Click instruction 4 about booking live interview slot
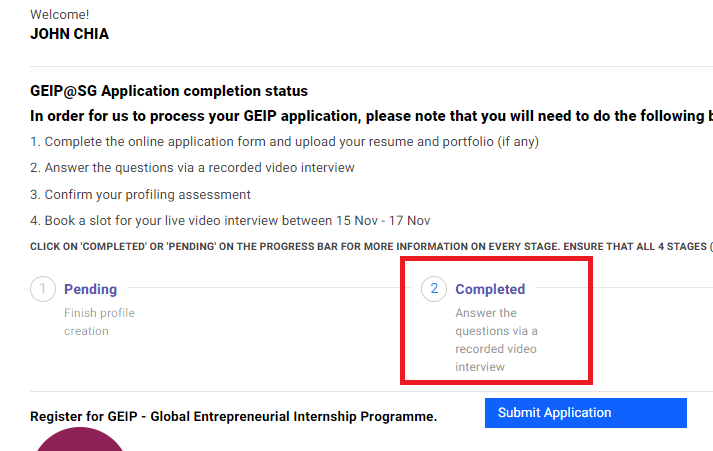The height and width of the screenshot is (451, 713). (230, 220)
